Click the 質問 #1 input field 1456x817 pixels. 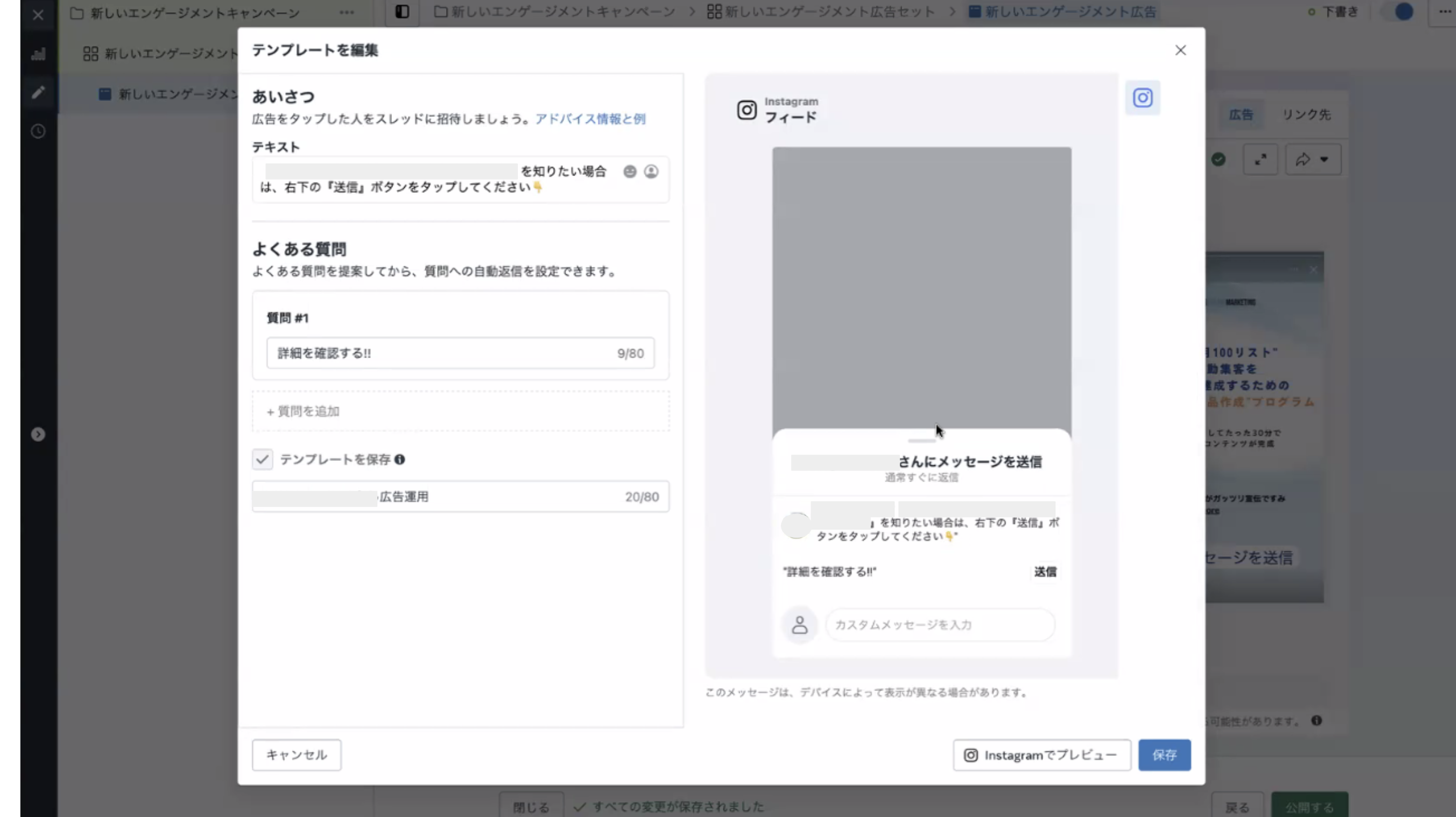coord(461,353)
